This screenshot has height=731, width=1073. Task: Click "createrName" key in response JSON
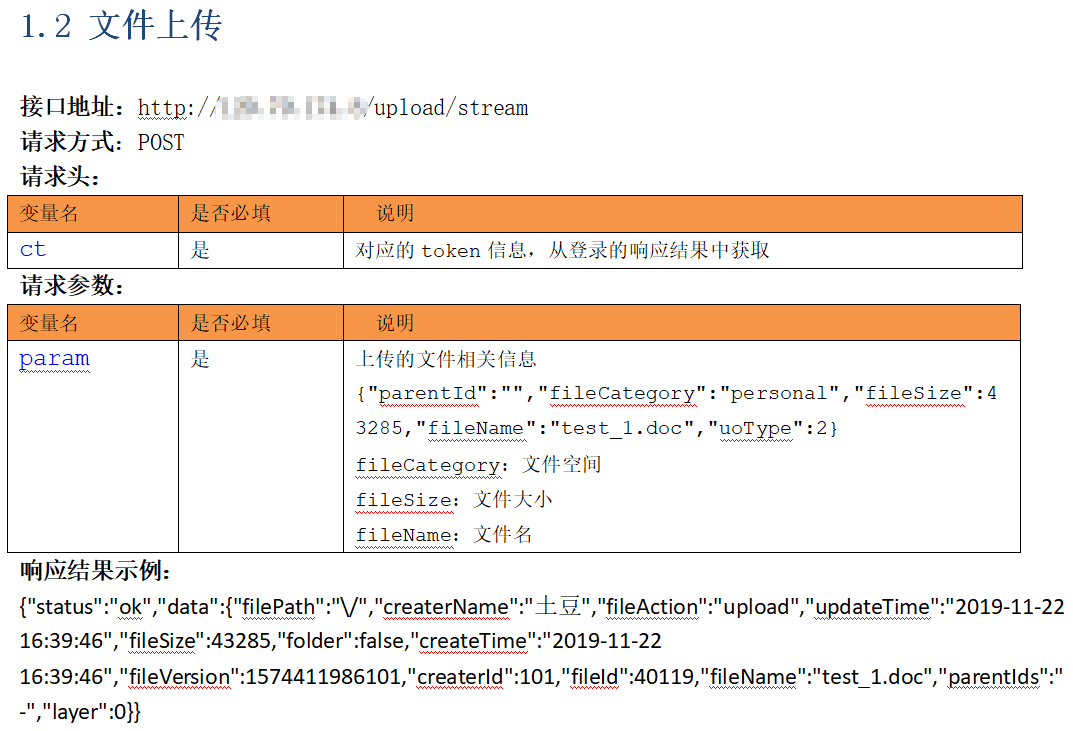click(444, 607)
